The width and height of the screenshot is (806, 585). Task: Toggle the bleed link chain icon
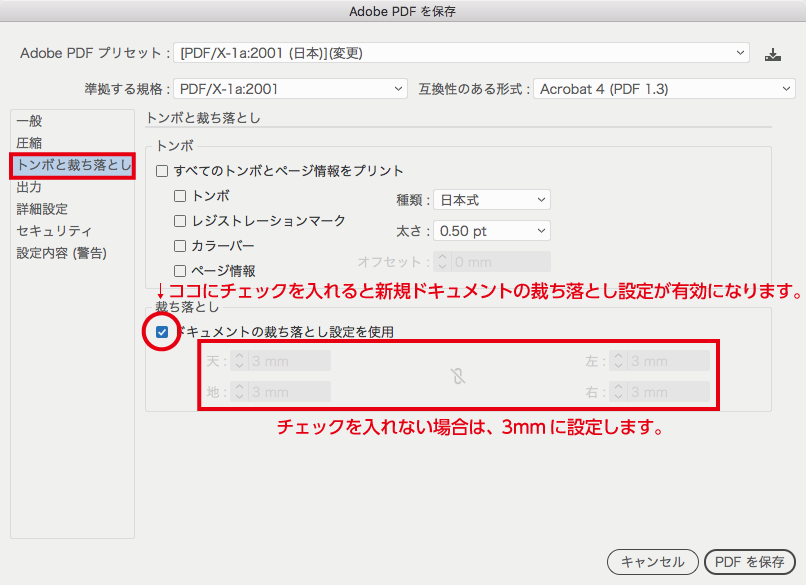(x=458, y=376)
